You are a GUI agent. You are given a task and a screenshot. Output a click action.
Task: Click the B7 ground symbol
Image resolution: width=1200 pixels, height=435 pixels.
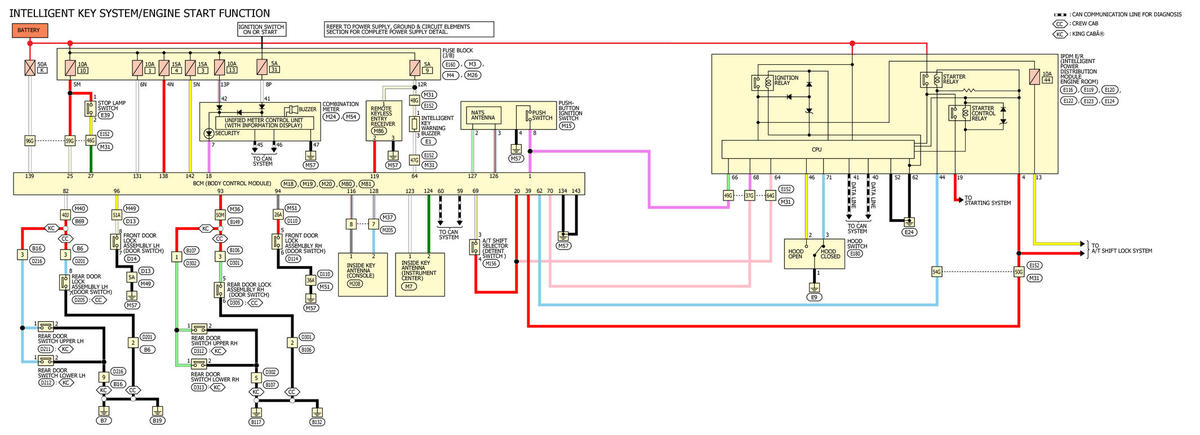pyautogui.click(x=103, y=410)
